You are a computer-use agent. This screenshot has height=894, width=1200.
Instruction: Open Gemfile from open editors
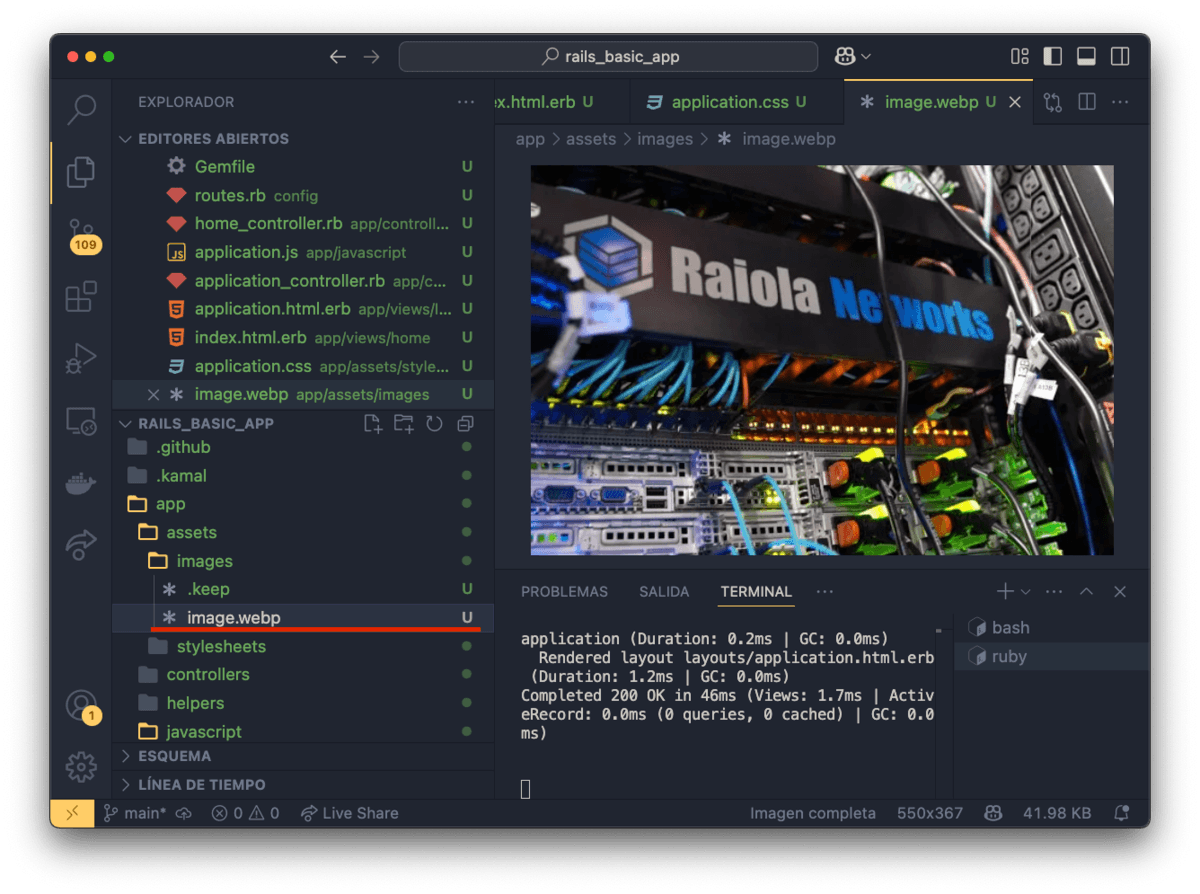[x=304, y=167]
